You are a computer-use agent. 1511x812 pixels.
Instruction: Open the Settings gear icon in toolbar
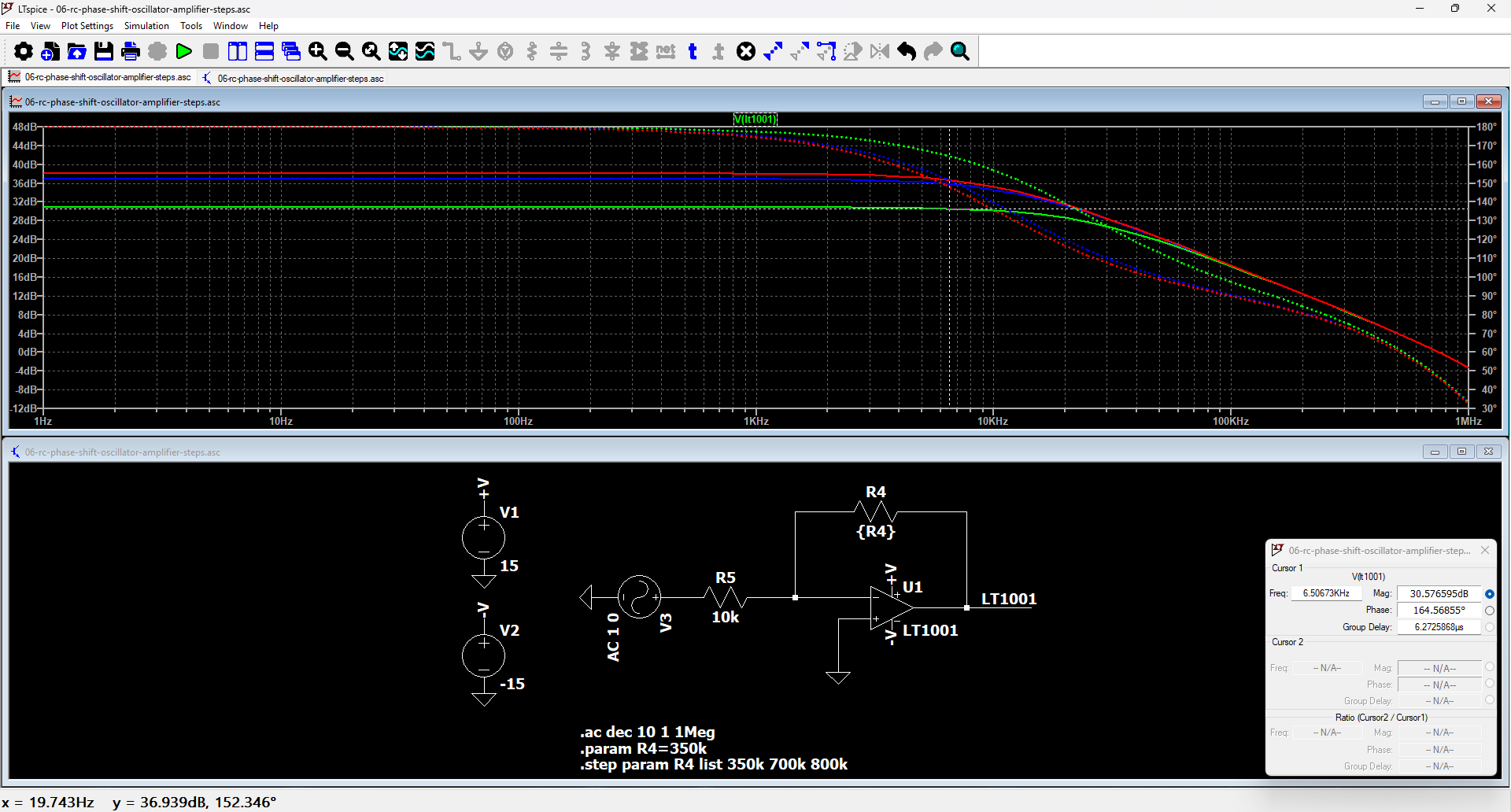24,52
